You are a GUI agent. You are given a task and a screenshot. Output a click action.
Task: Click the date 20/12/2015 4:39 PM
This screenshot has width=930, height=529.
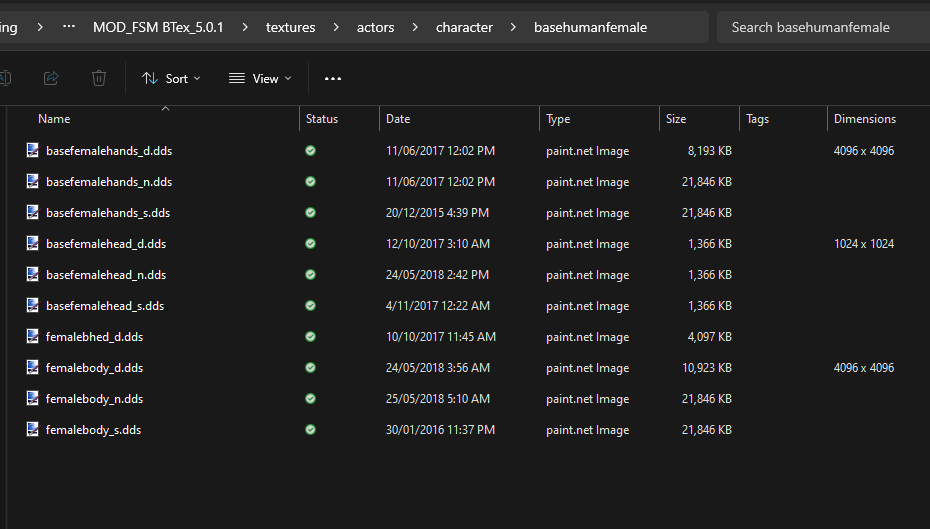tap(437, 213)
